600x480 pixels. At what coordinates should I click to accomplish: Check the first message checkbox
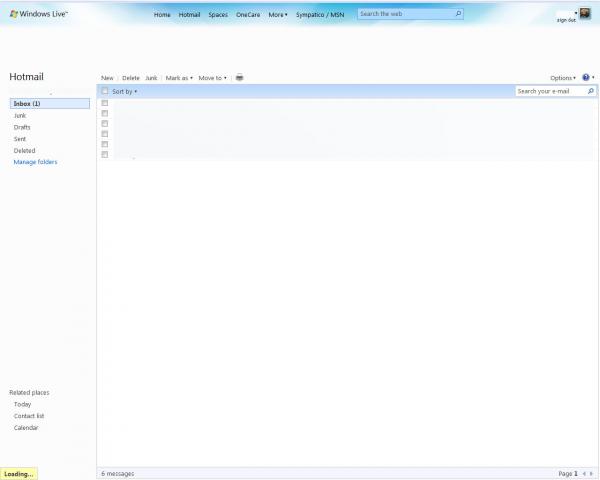click(104, 103)
